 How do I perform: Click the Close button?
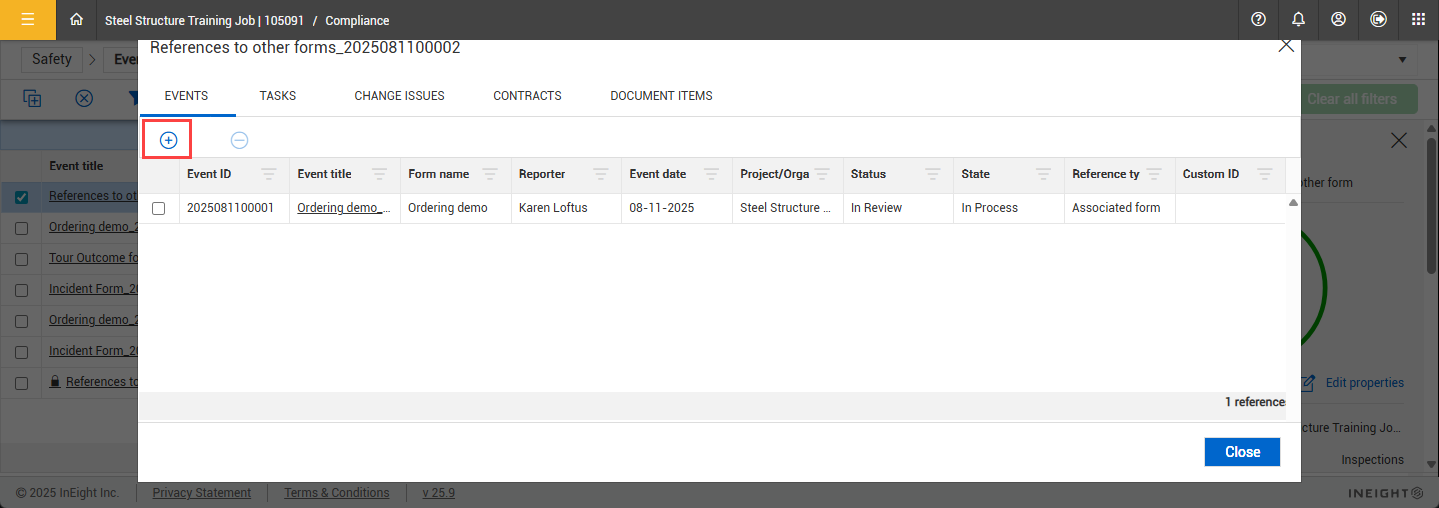[1242, 452]
